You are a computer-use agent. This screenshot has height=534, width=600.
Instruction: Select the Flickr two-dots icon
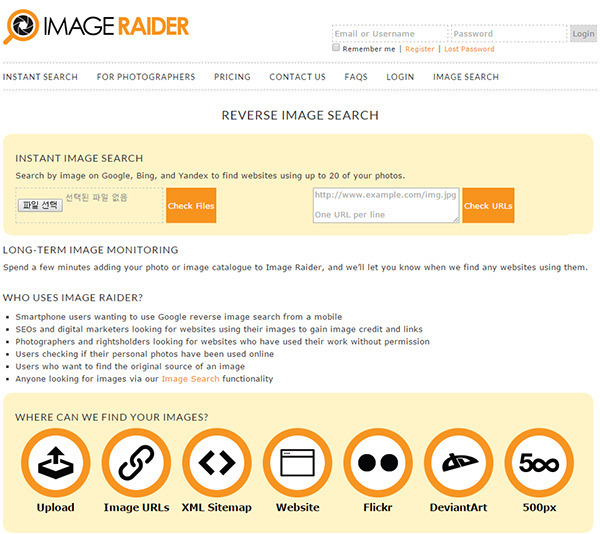378,462
